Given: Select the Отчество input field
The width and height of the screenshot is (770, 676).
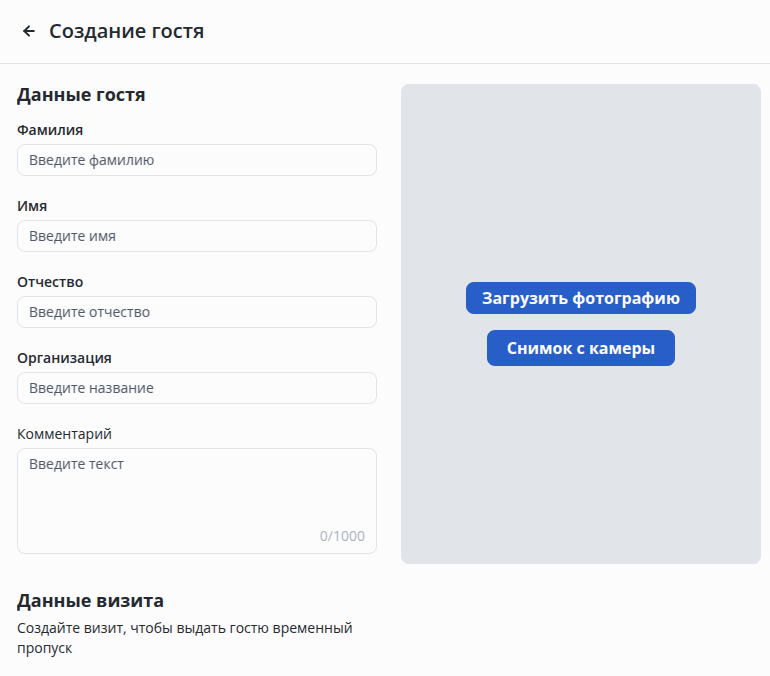Looking at the screenshot, I should point(197,312).
